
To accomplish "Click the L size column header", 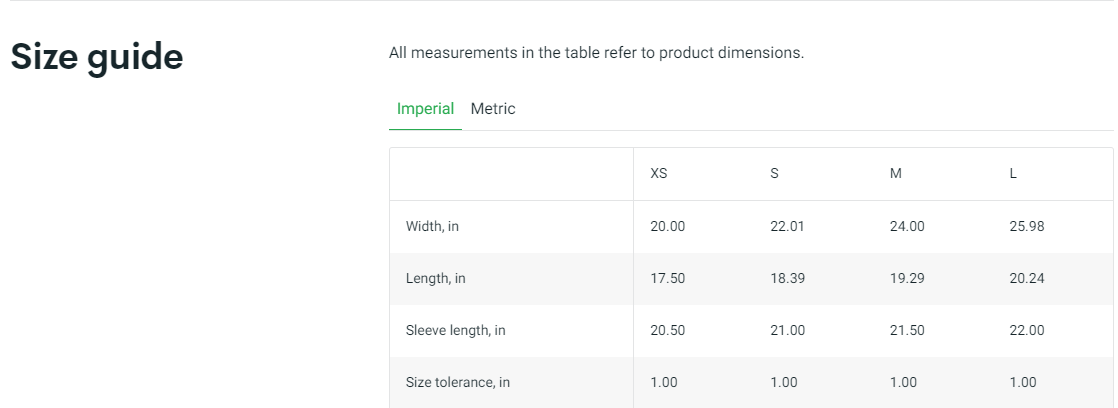I will click(1013, 174).
